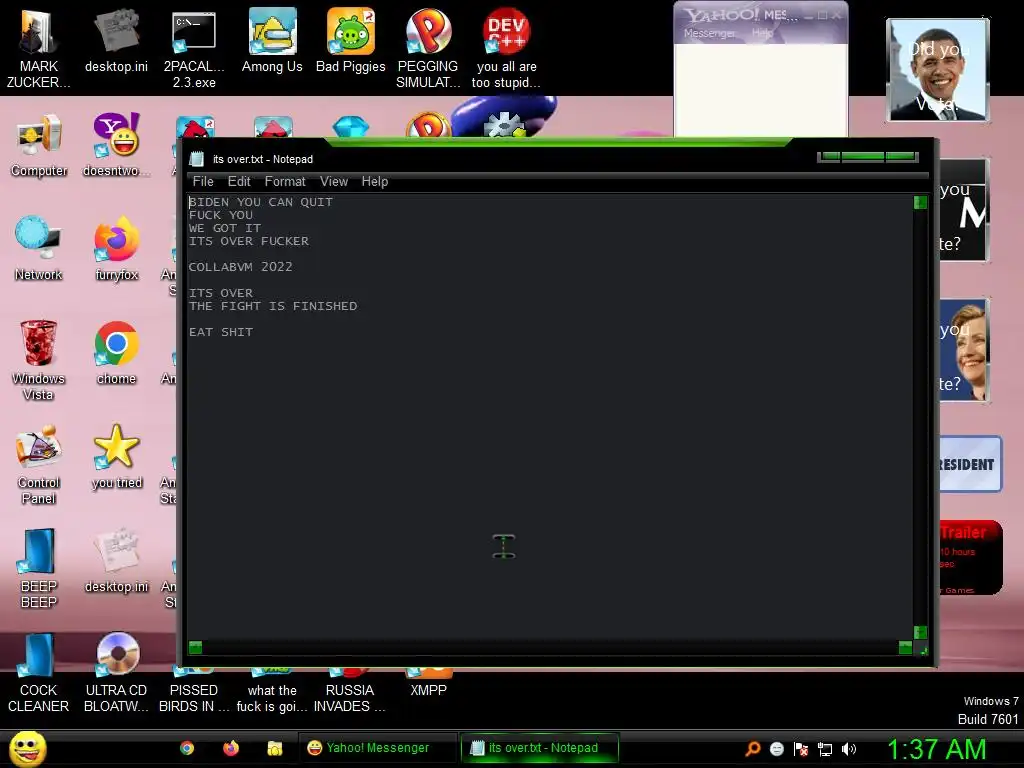Open the BEEP BEEP desktop icon
Viewport: 1024px width, 768px height.
39,568
